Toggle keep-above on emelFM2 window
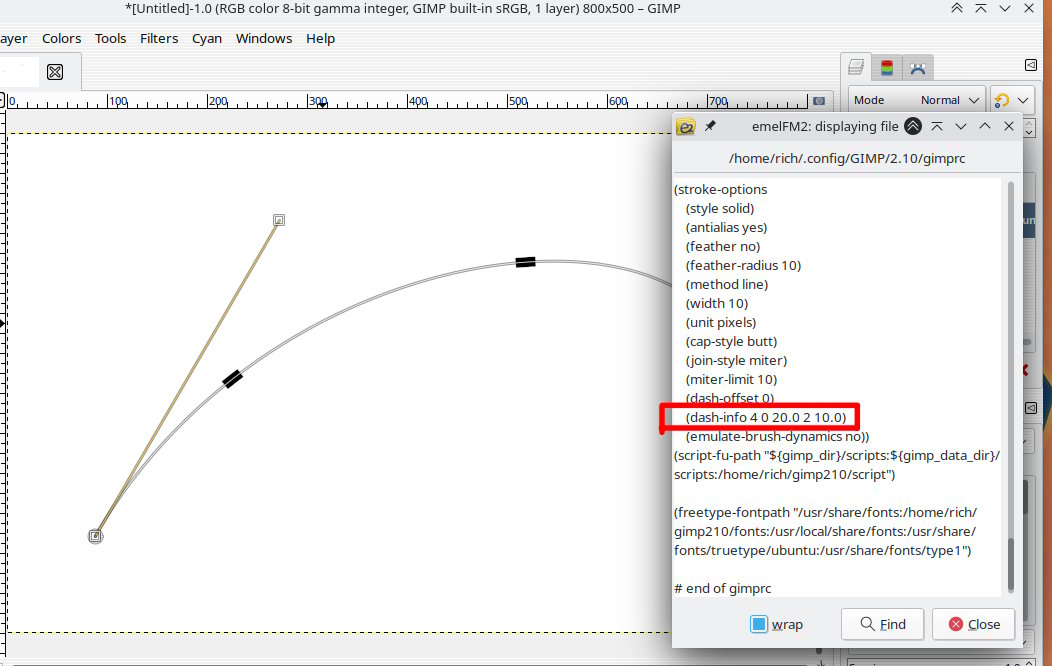Image resolution: width=1052 pixels, height=666 pixels. click(912, 126)
